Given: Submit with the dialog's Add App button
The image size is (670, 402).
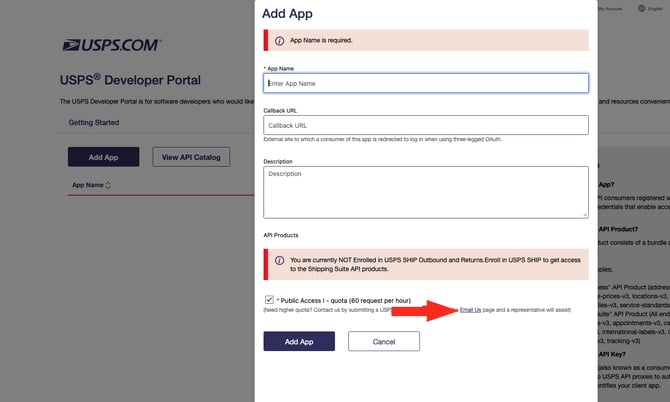Looking at the screenshot, I should (x=299, y=341).
